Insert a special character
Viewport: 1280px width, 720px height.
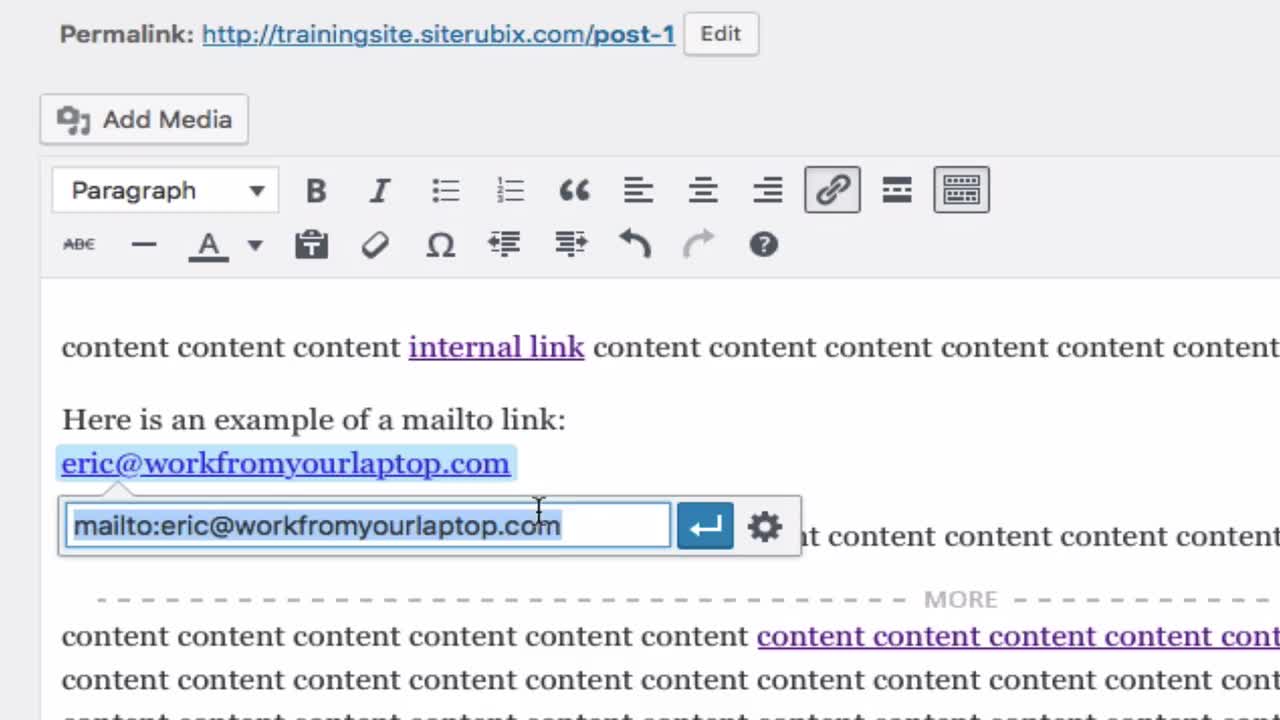tap(440, 244)
